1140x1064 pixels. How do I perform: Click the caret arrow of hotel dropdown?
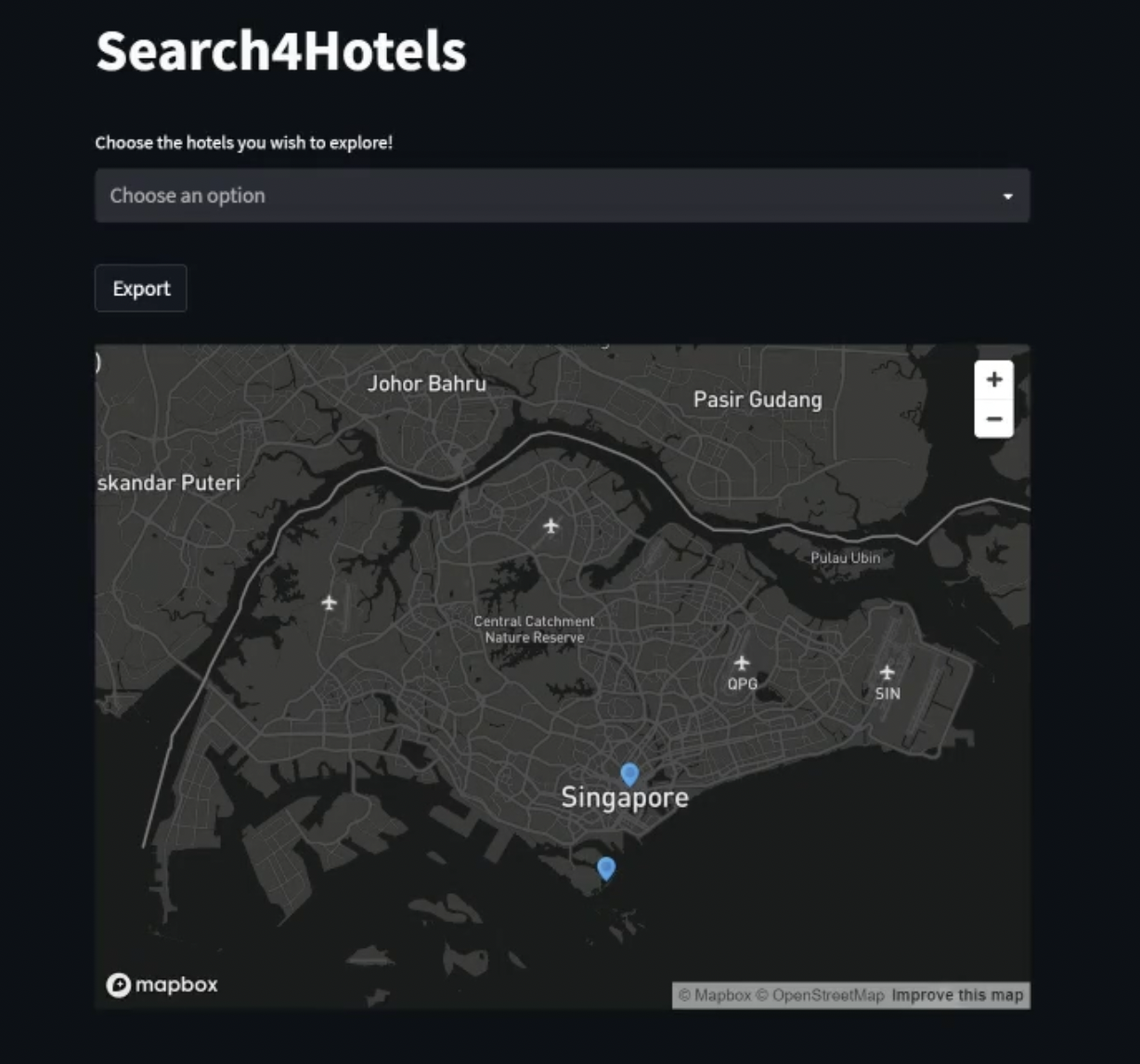point(1007,197)
